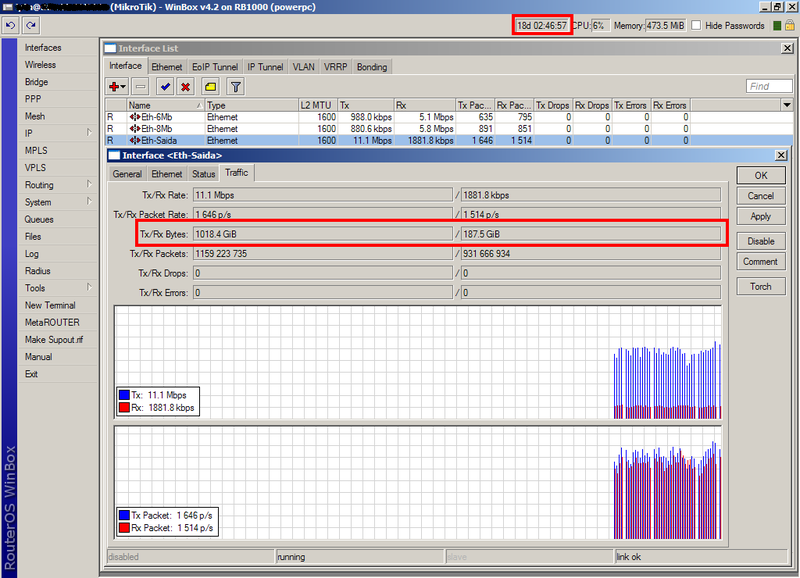Click the green status indicator square
The width and height of the screenshot is (800, 578).
tap(777, 26)
